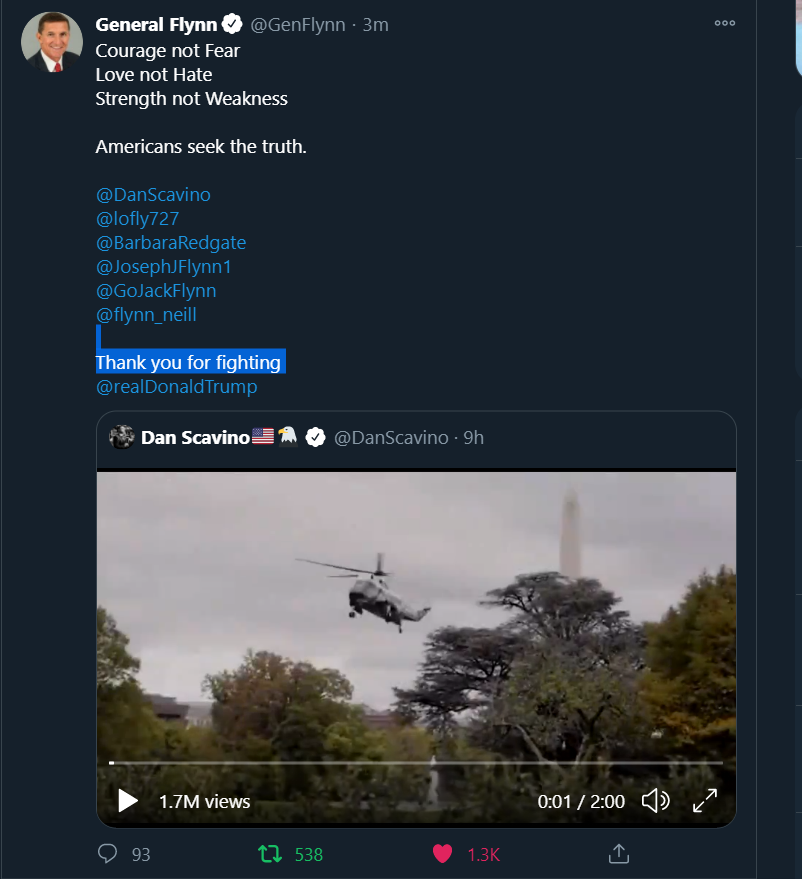Open the @flynn_neill mention link
This screenshot has height=879, width=802.
coord(146,314)
